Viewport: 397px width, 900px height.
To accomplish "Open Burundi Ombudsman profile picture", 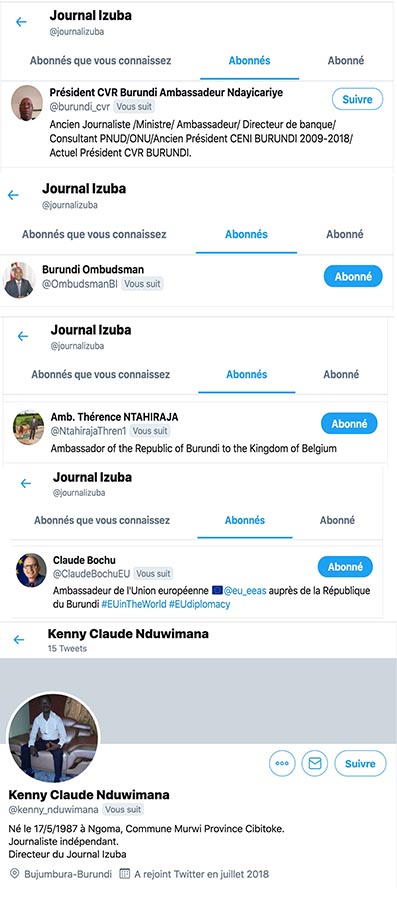I will pos(19,280).
